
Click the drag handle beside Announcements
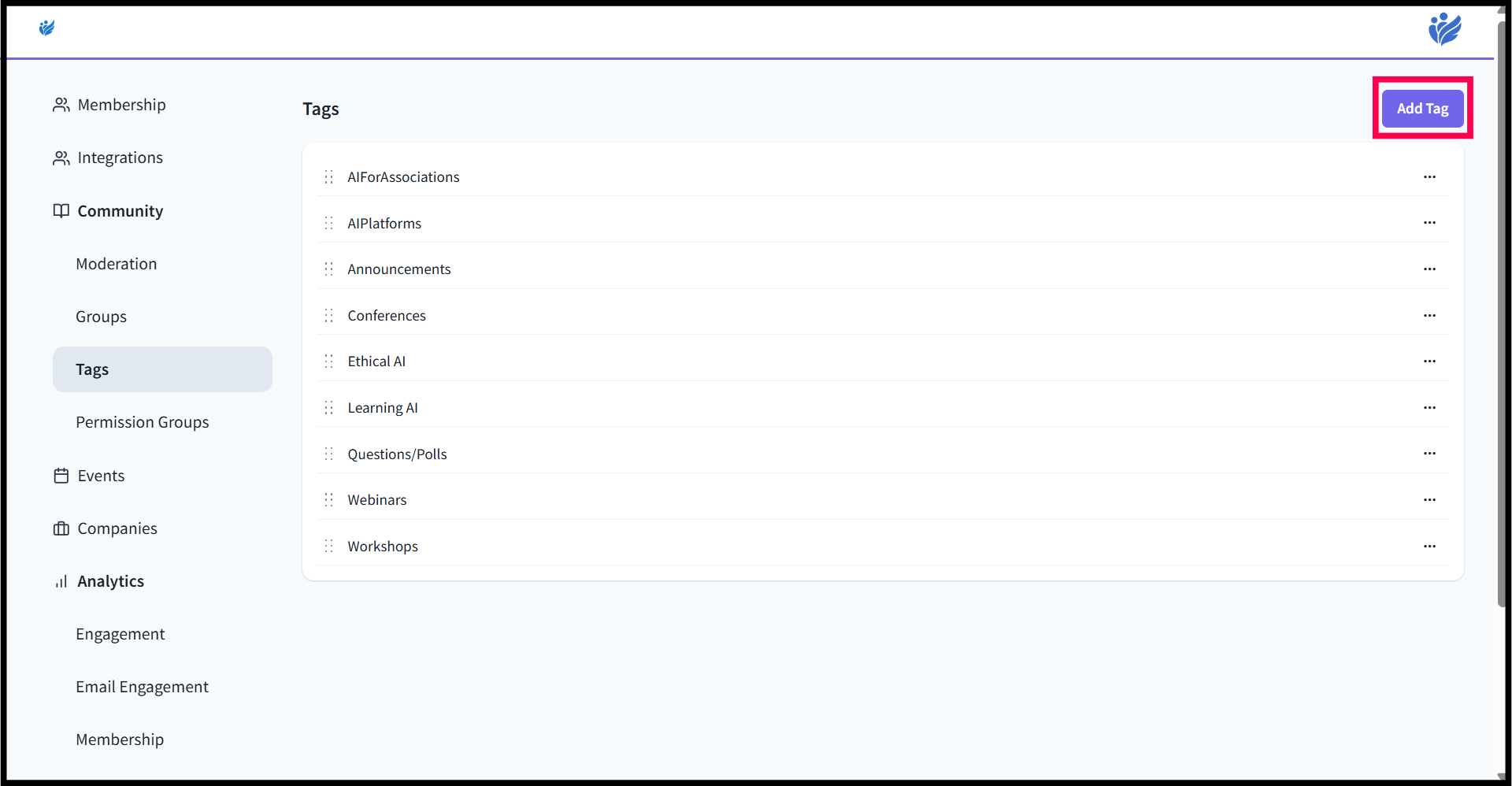coord(329,269)
